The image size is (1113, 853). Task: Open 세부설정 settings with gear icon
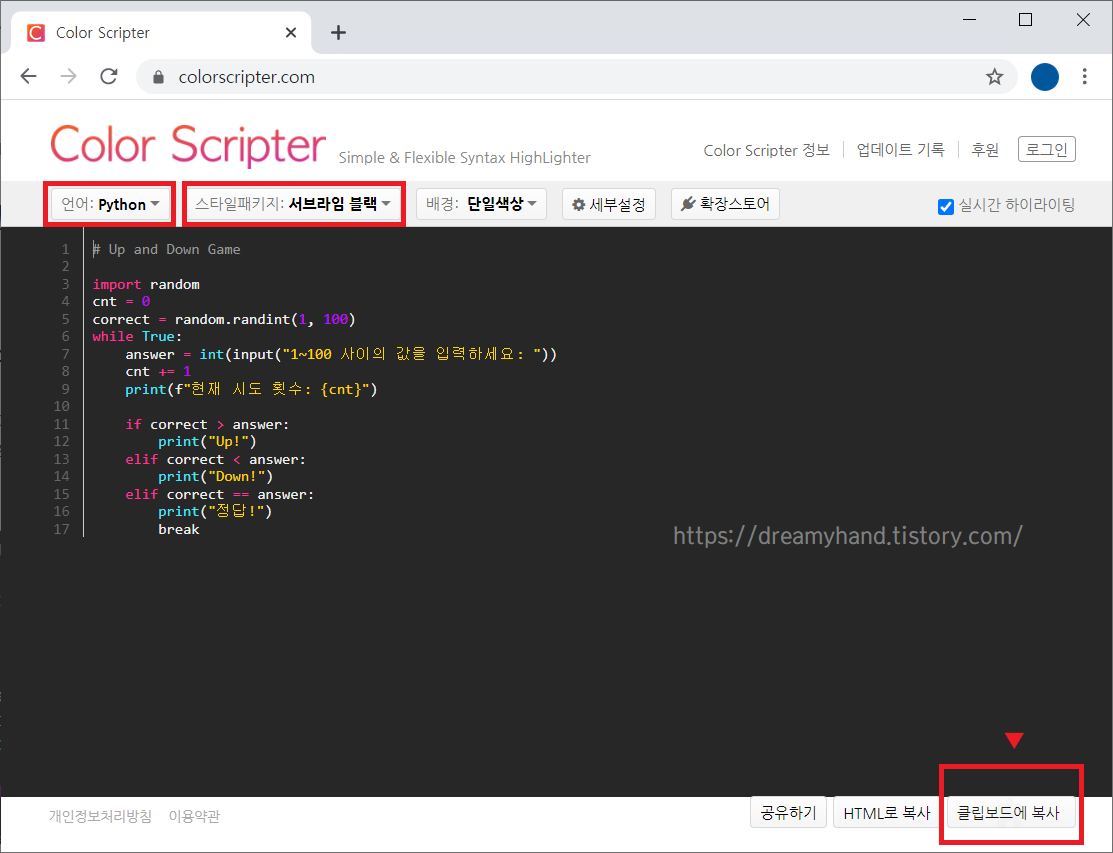click(608, 204)
